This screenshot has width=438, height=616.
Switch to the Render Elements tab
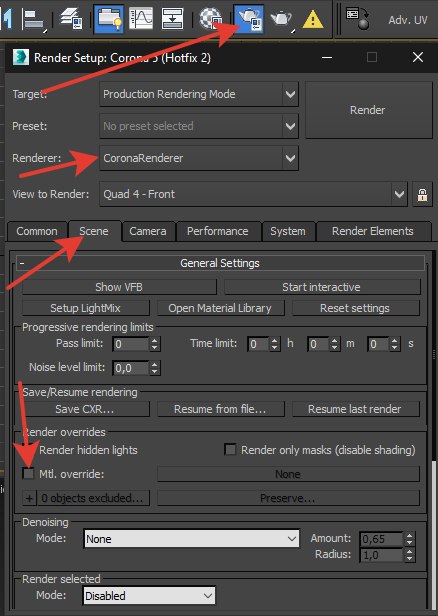372,231
